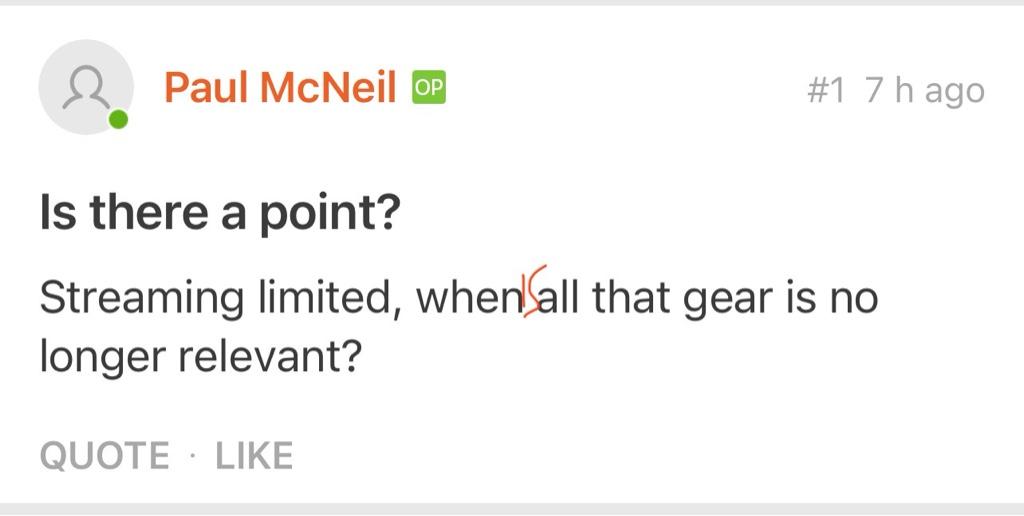
Task: Open the Paul McNeil username link
Action: click(280, 88)
